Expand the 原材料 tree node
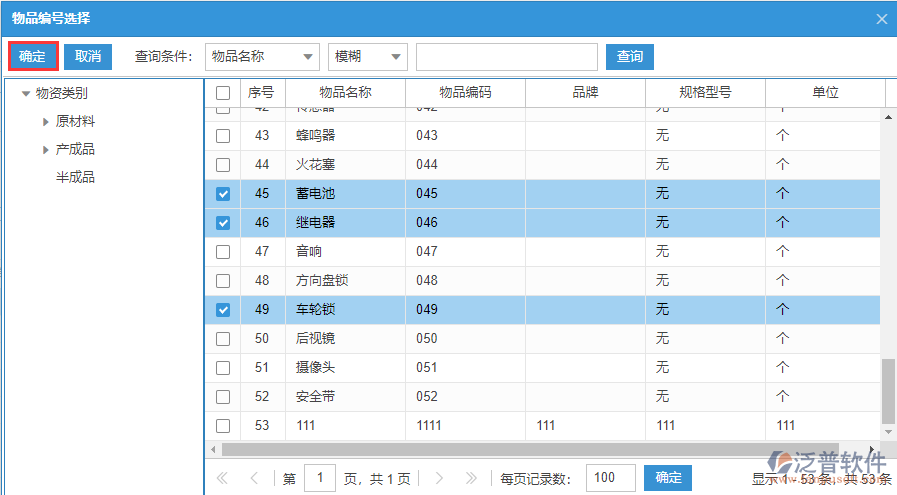 [46, 121]
